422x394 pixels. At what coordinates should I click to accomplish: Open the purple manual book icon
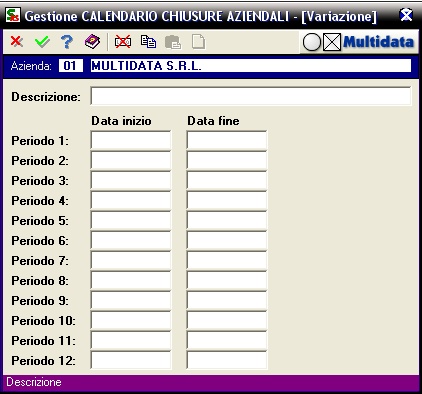92,42
